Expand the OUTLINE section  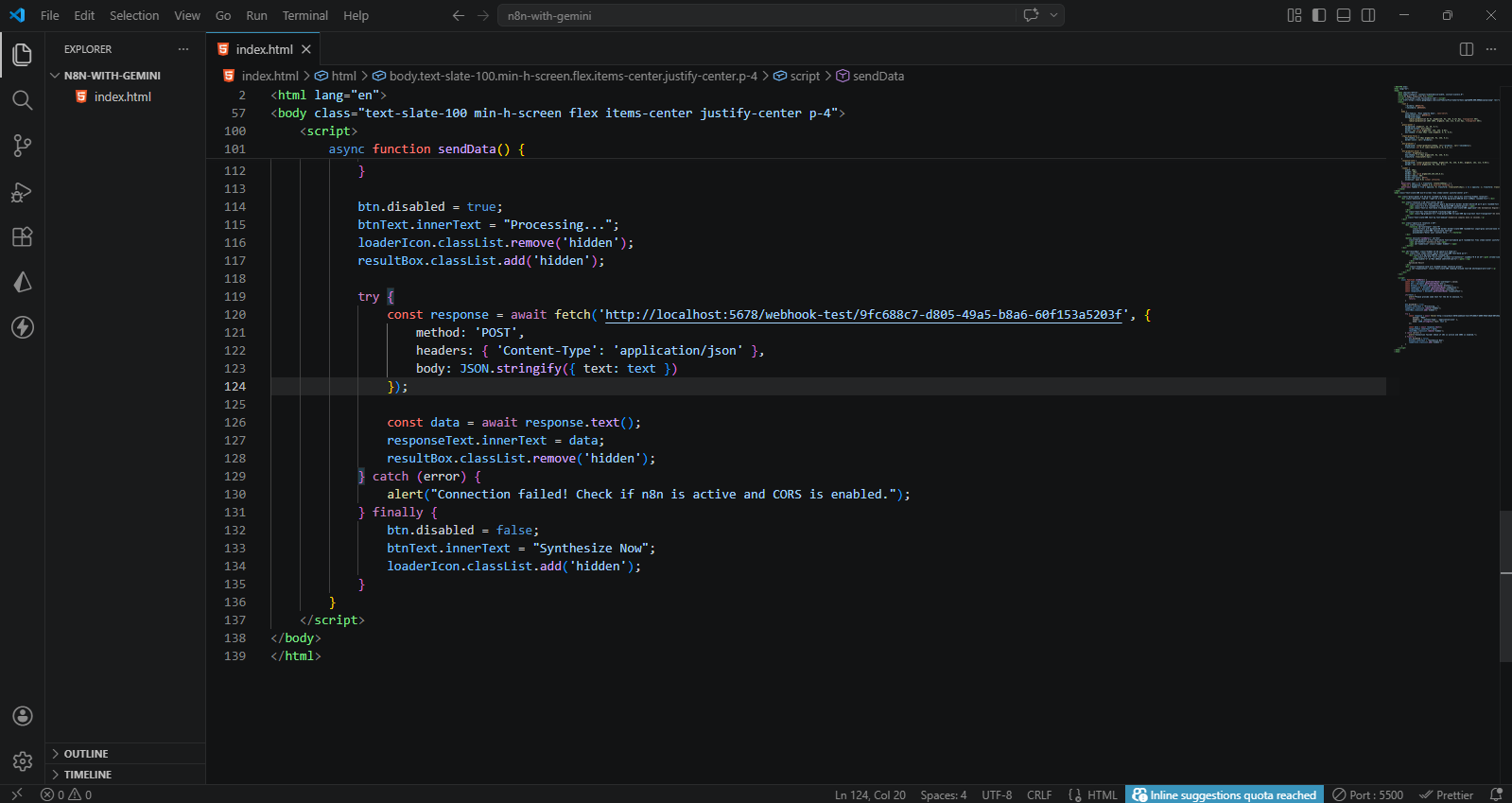coord(126,754)
